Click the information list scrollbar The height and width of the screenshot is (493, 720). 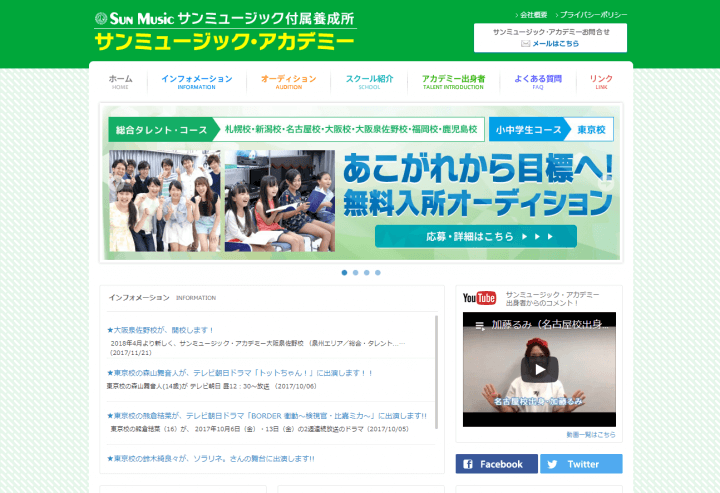click(436, 372)
